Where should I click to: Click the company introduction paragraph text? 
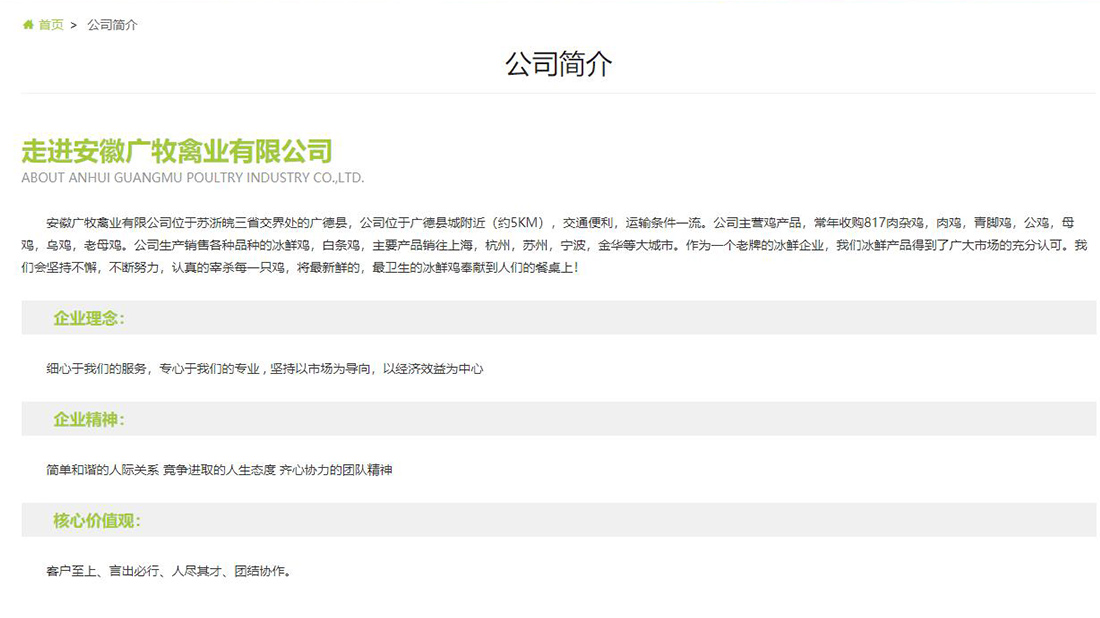(x=550, y=245)
